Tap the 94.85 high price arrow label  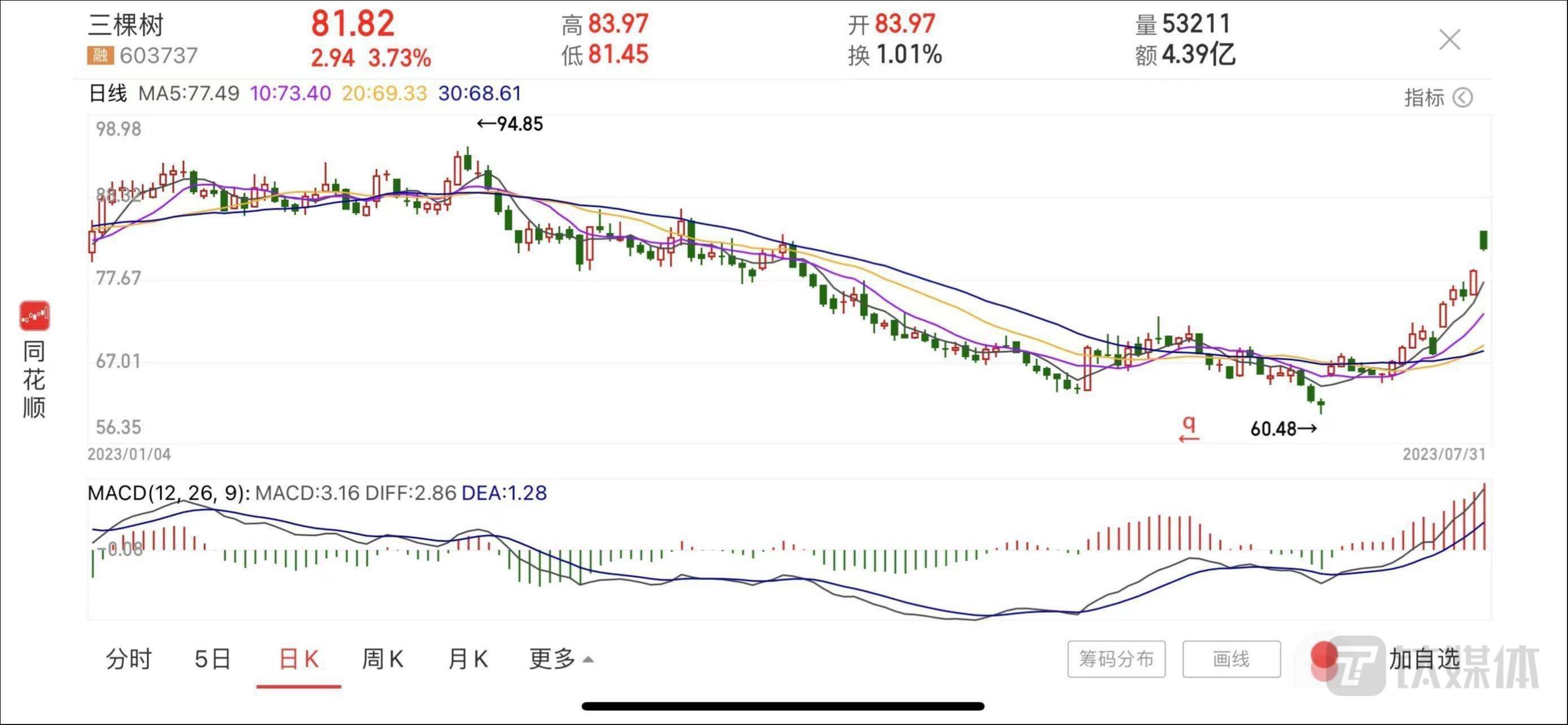click(510, 124)
